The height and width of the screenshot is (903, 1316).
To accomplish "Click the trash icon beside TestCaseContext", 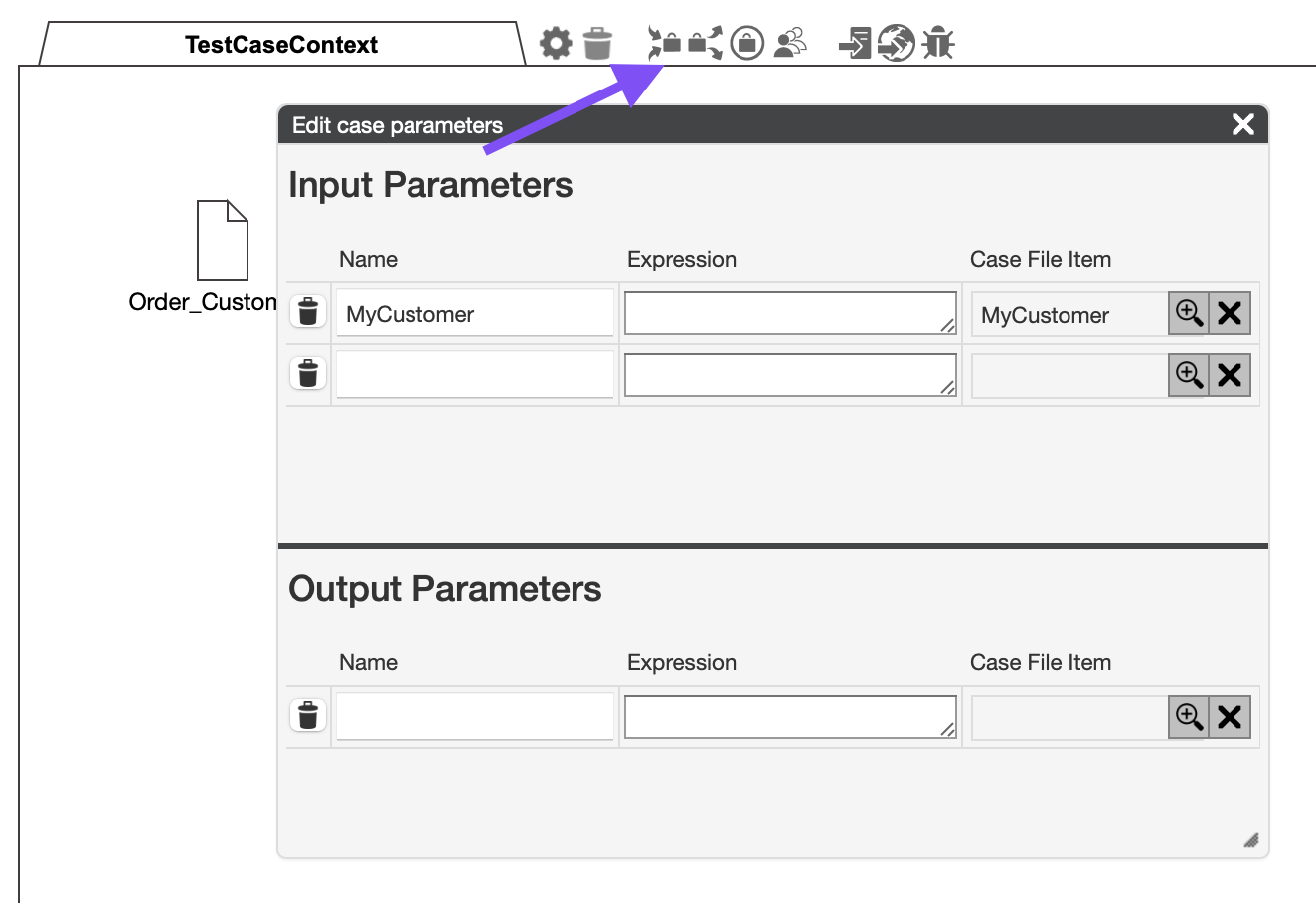I will (x=597, y=44).
